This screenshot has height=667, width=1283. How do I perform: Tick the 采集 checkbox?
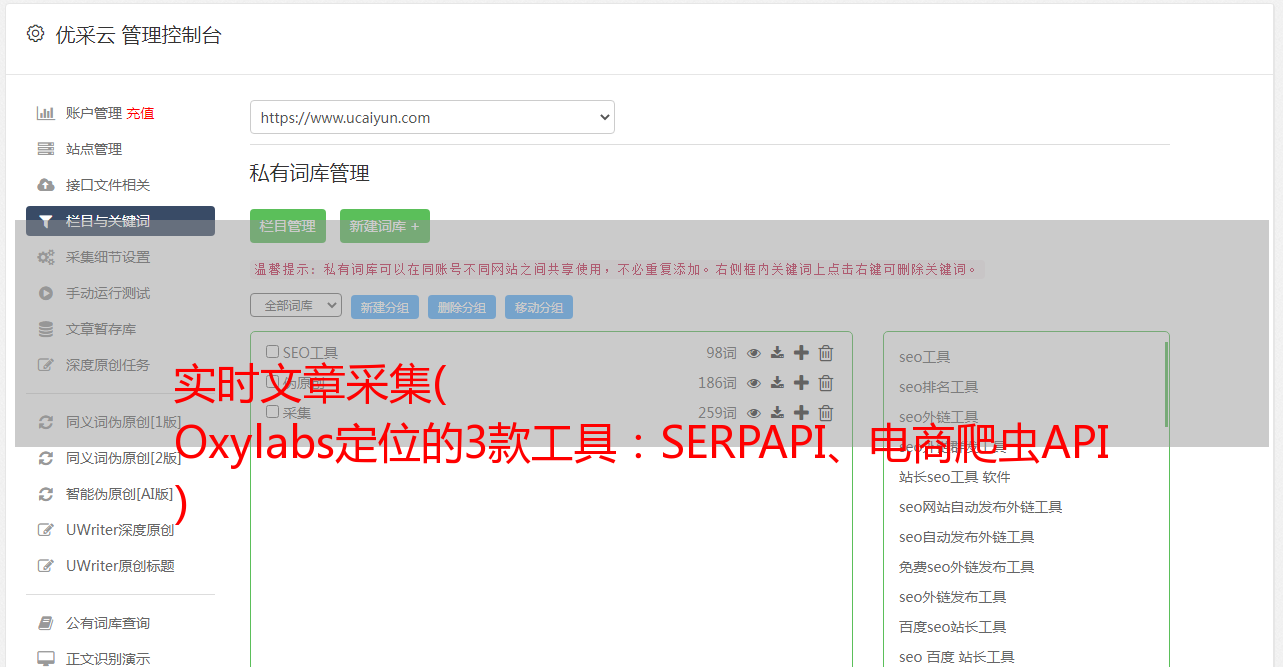coord(272,412)
